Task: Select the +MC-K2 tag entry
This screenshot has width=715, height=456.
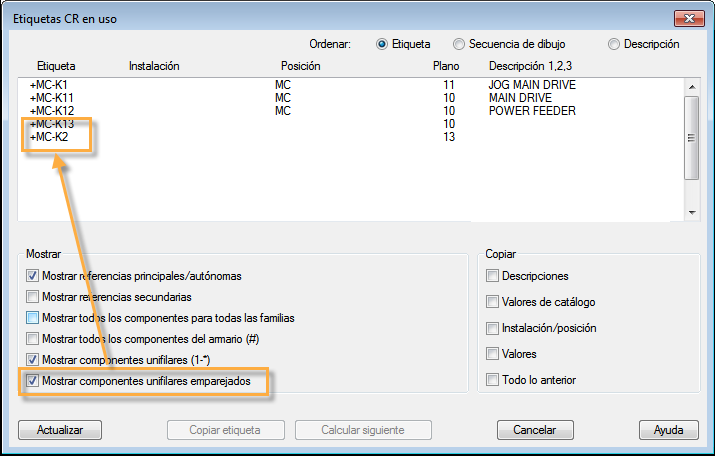Action: [x=50, y=137]
